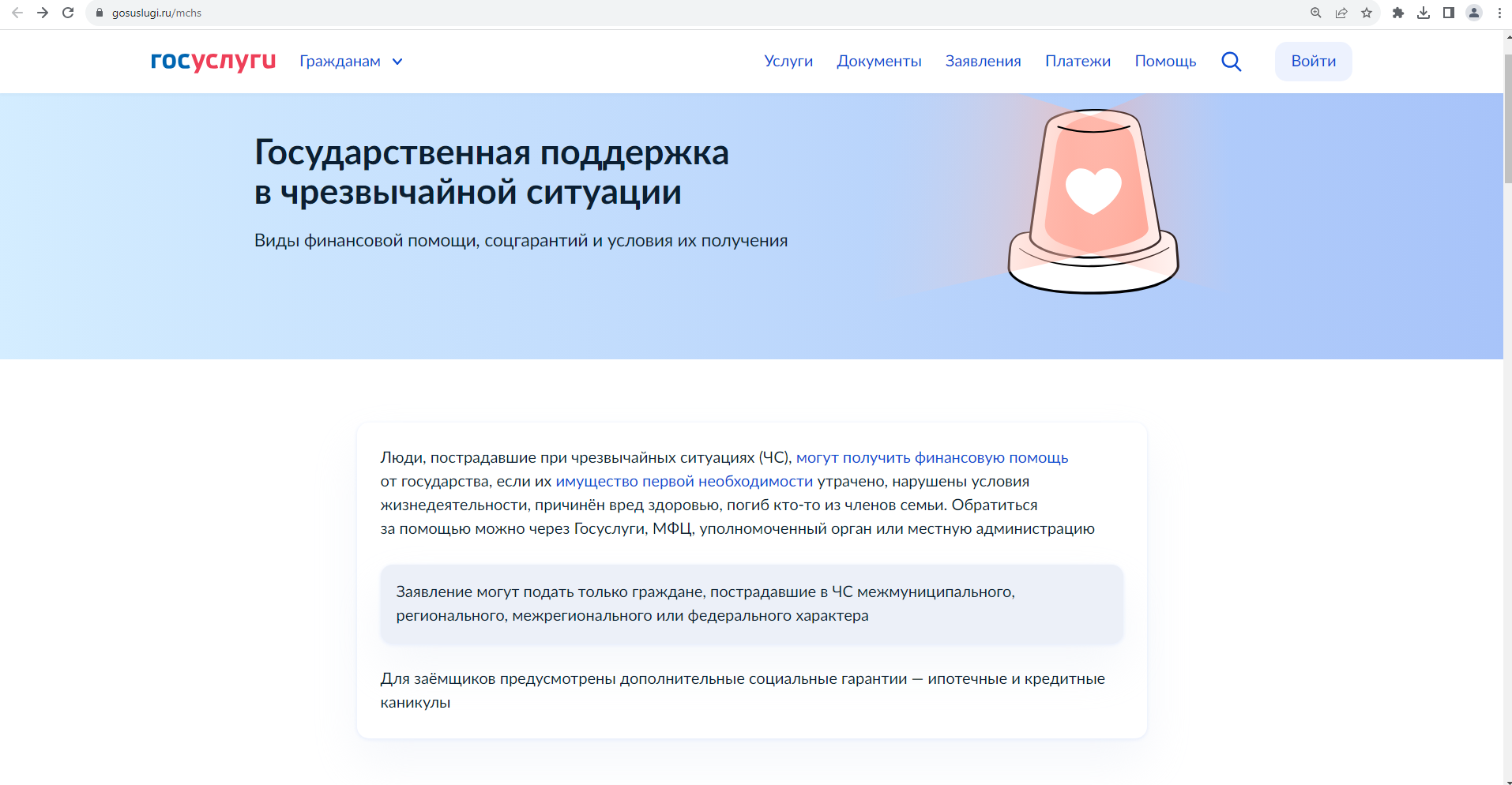
Task: Open the Chrome three-dot menu
Action: pyautogui.click(x=1499, y=13)
